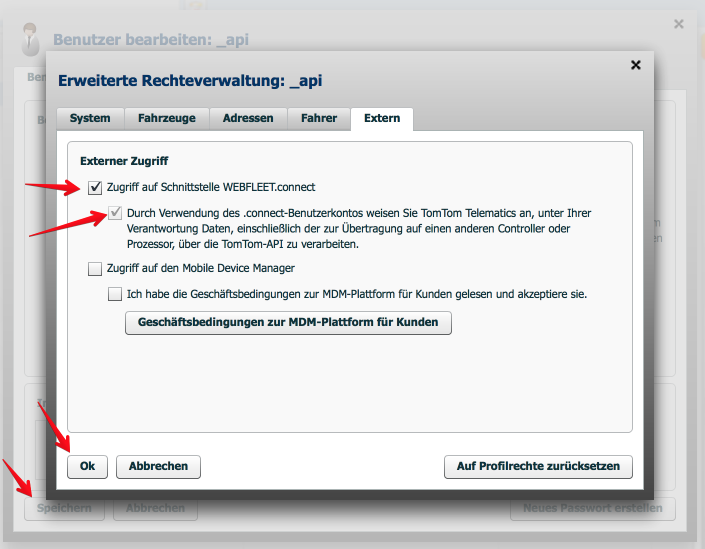Viewport: 705px width, 549px height.
Task: Enable Zugriff auf den Mobile Device Manager
Action: pyautogui.click(x=95, y=268)
